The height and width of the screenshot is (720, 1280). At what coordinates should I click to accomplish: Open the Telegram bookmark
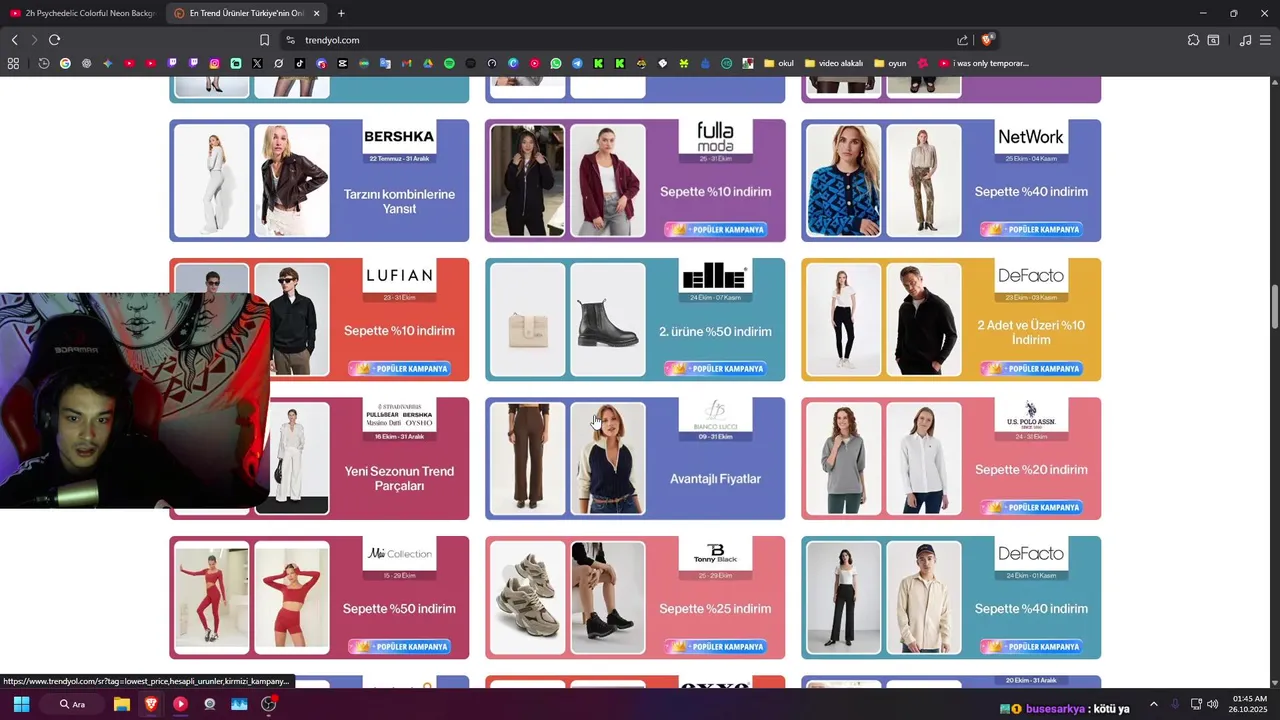[x=577, y=63]
